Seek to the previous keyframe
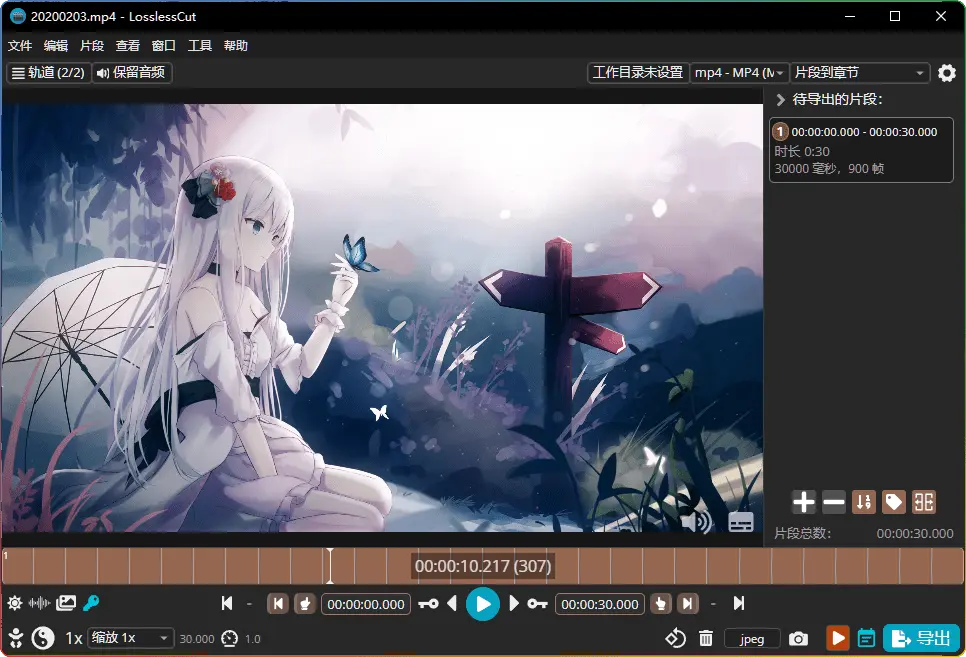966x657 pixels. coord(428,603)
